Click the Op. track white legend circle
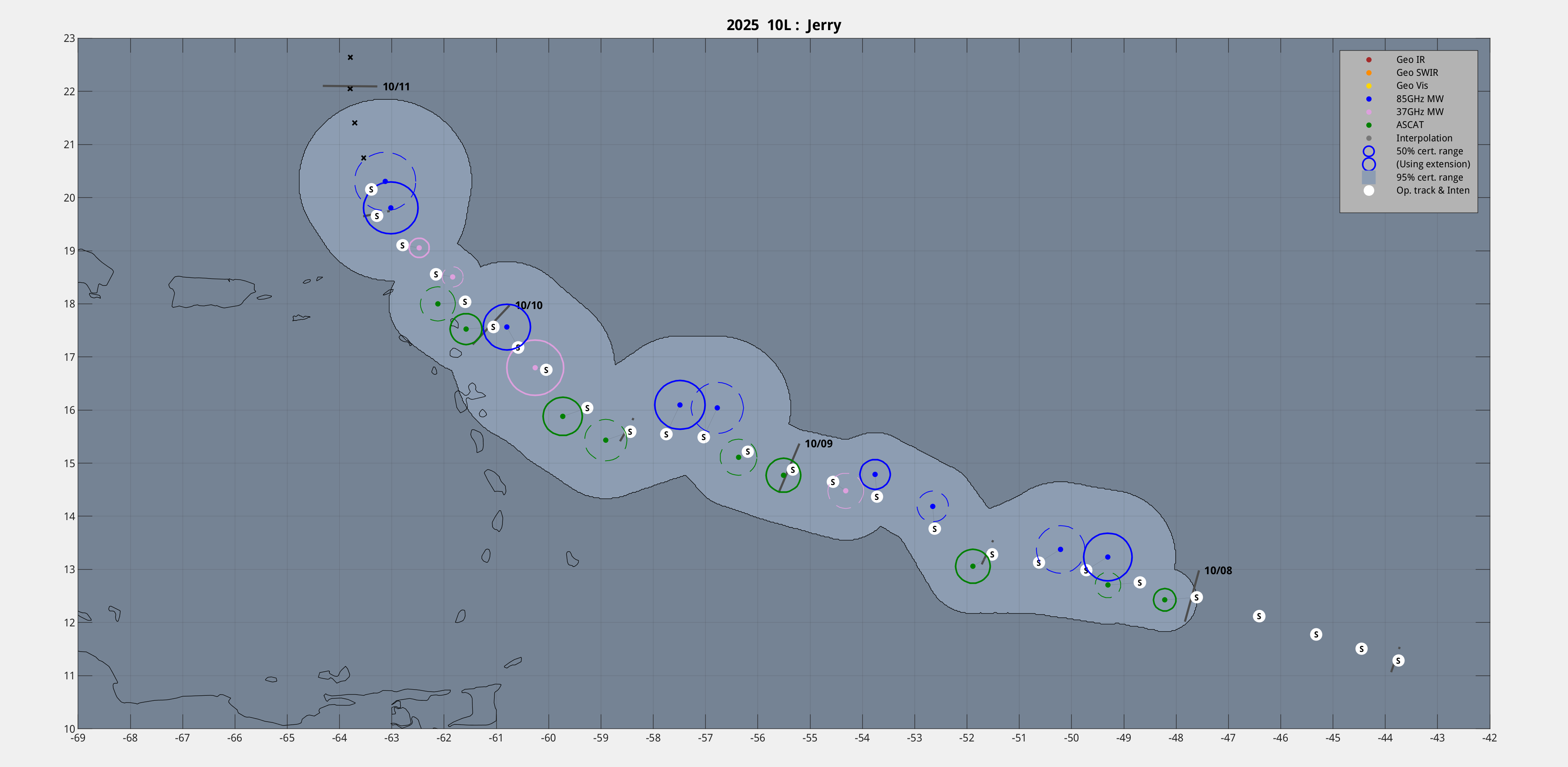The width and height of the screenshot is (1568, 767). pos(1368,191)
